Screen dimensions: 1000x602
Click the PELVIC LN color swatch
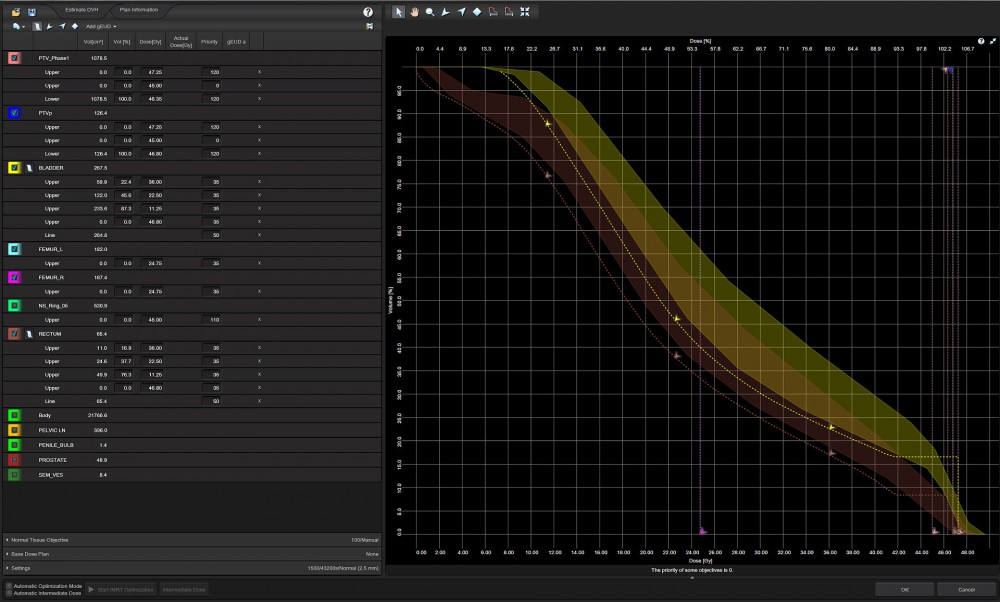[x=14, y=430]
